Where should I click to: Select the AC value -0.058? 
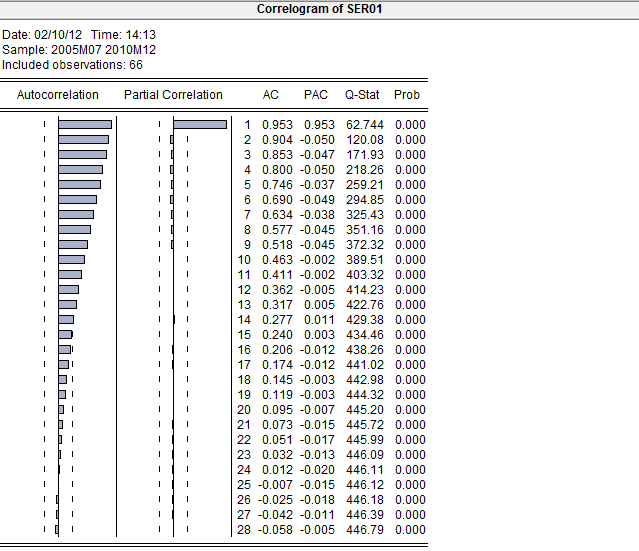click(275, 530)
